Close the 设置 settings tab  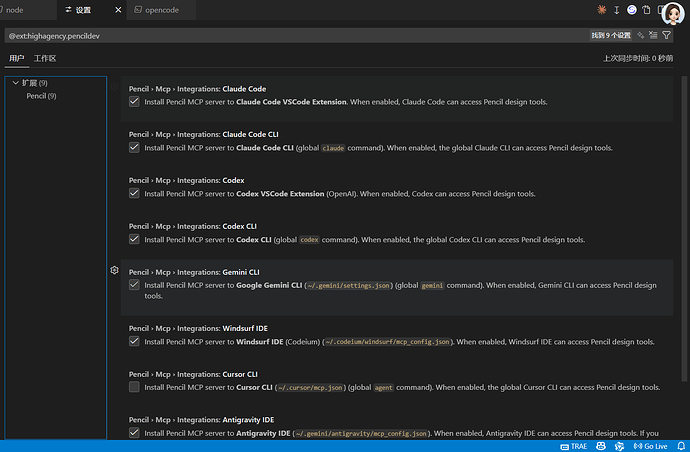(118, 10)
